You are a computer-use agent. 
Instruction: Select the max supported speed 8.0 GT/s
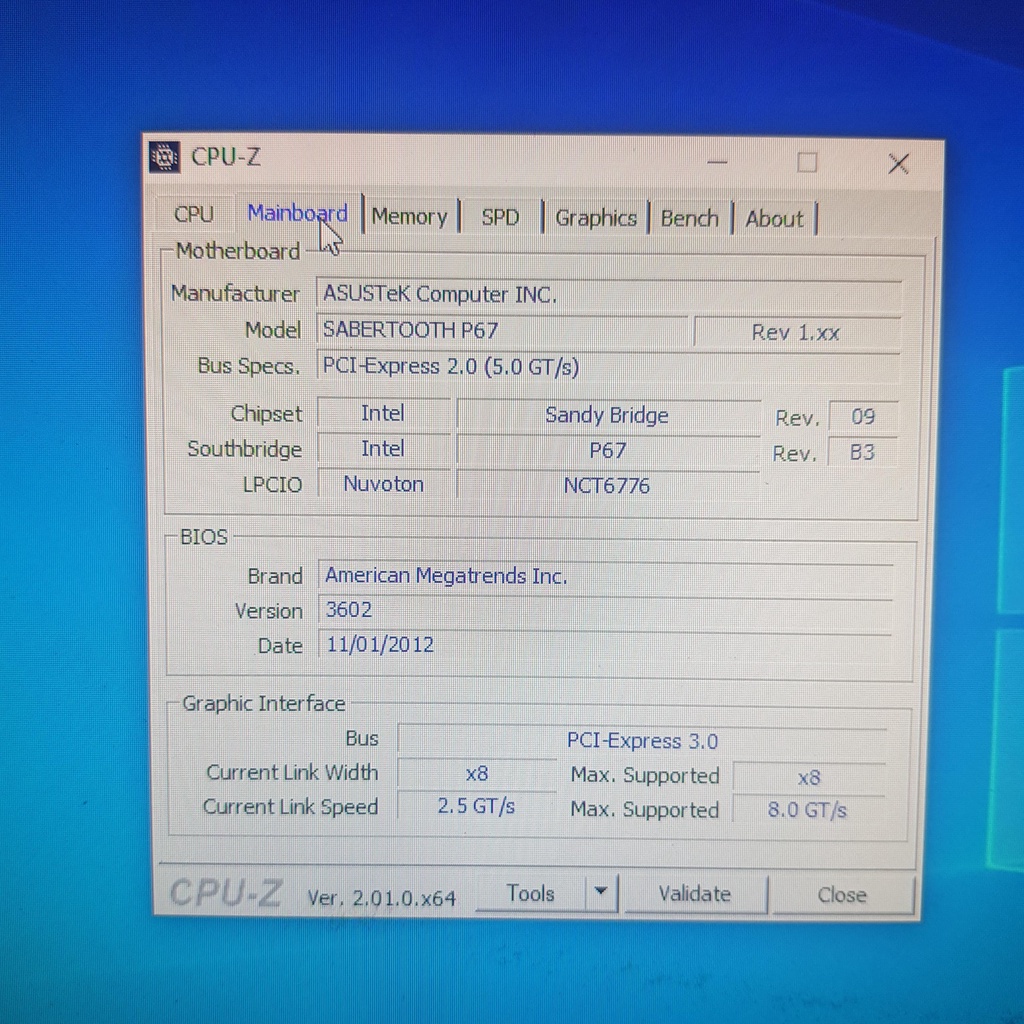pos(808,810)
